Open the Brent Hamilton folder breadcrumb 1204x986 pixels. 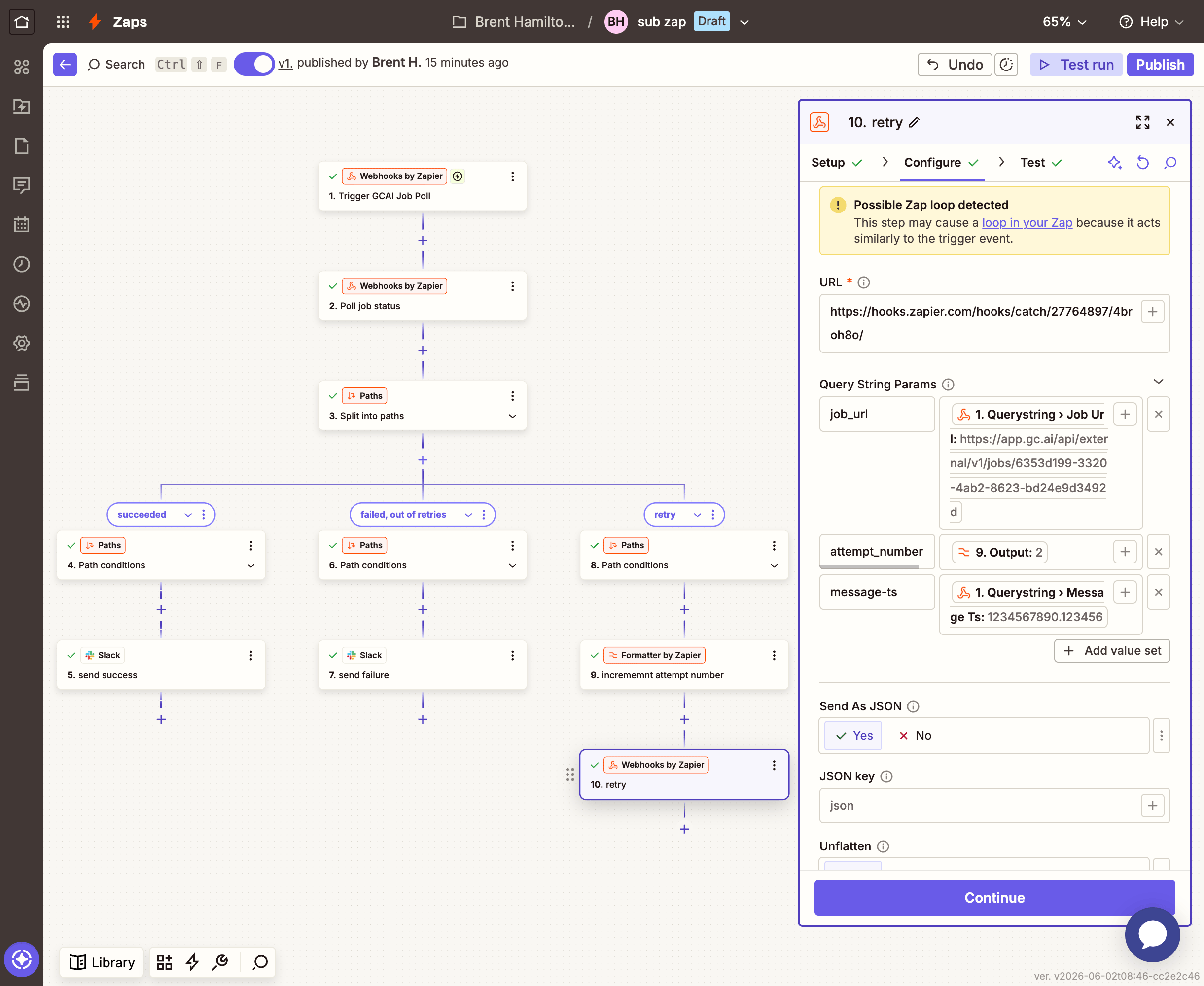coord(514,22)
